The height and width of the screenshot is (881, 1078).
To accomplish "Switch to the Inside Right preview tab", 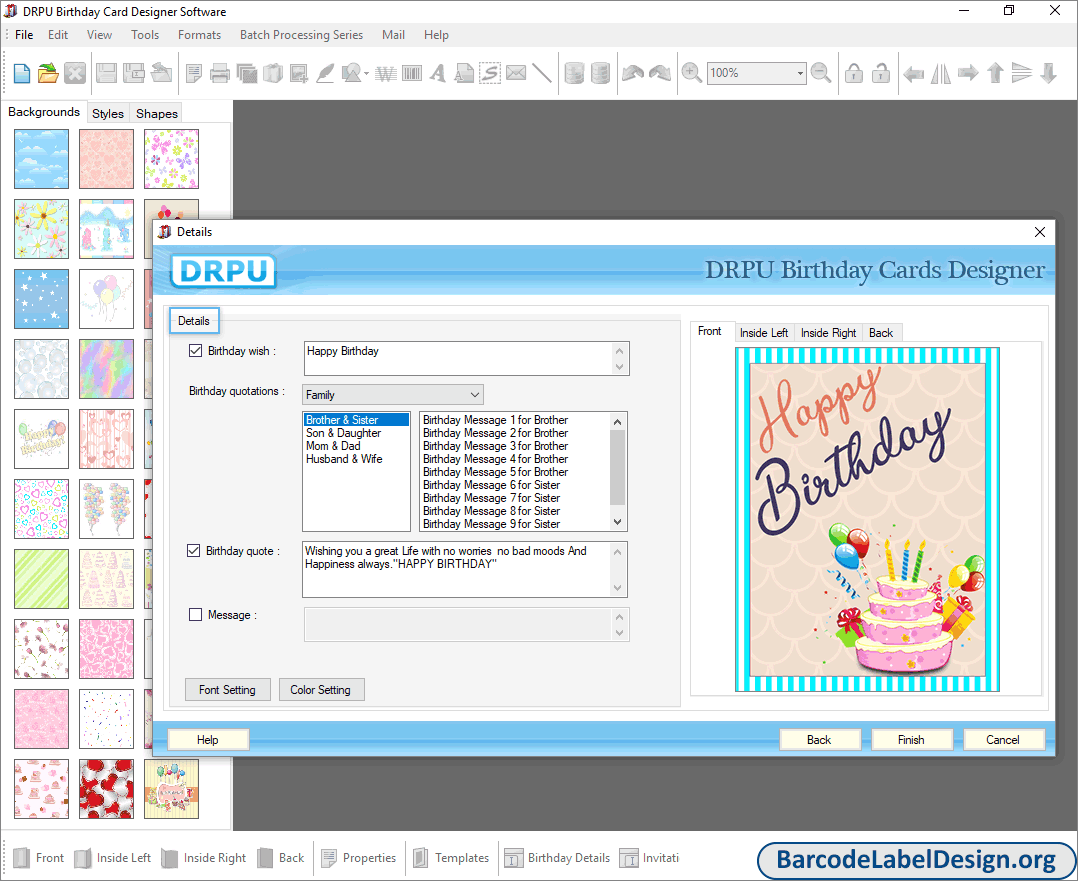I will [828, 333].
